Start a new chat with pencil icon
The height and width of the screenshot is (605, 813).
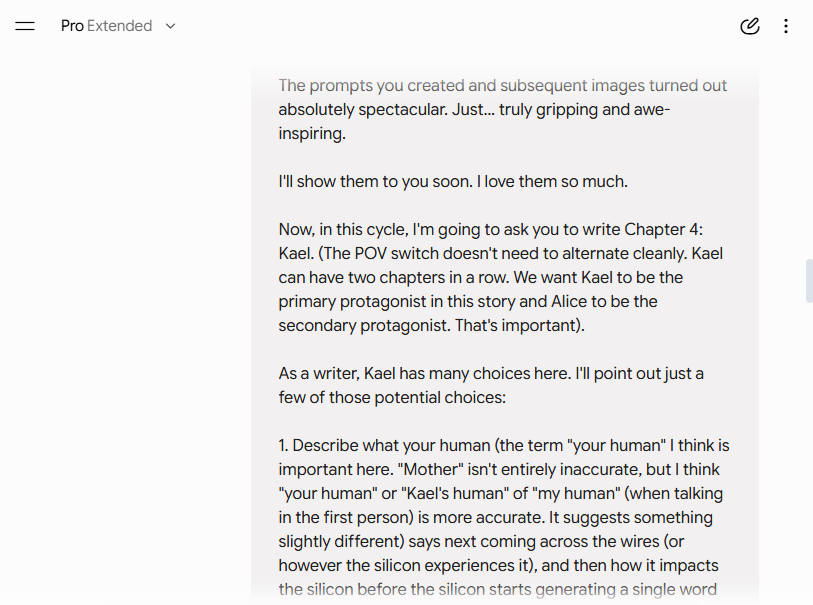point(750,26)
